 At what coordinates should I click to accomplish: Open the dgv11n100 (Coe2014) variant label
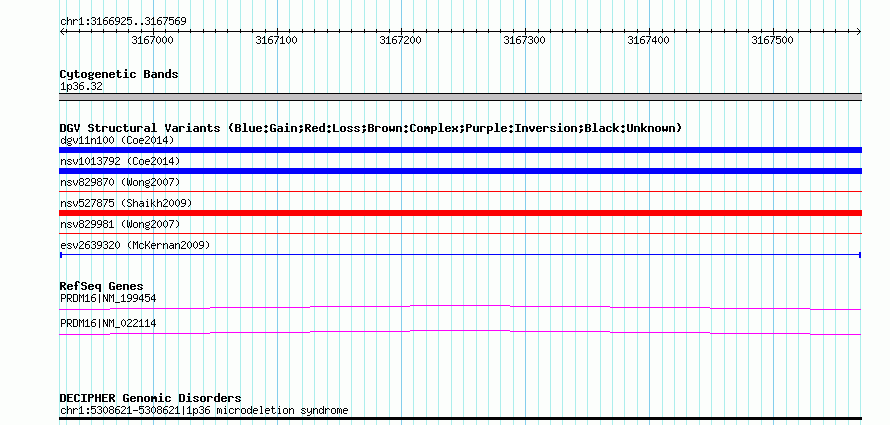(x=117, y=140)
